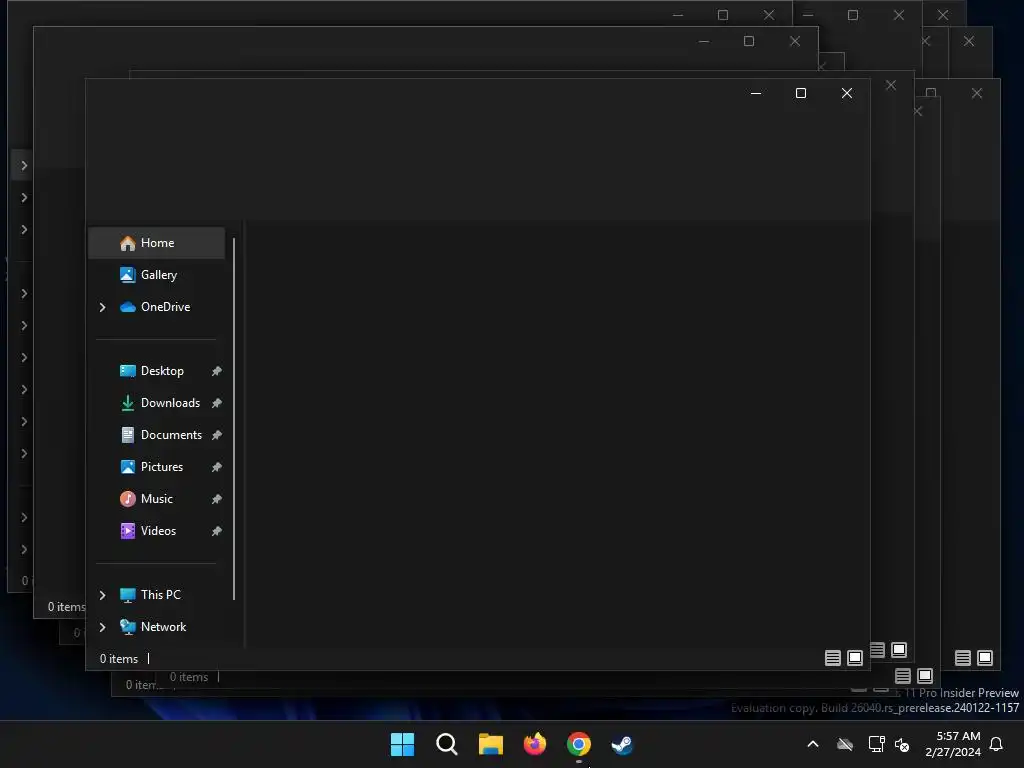Show hidden system tray icons
This screenshot has height=768, width=1024.
click(x=813, y=744)
